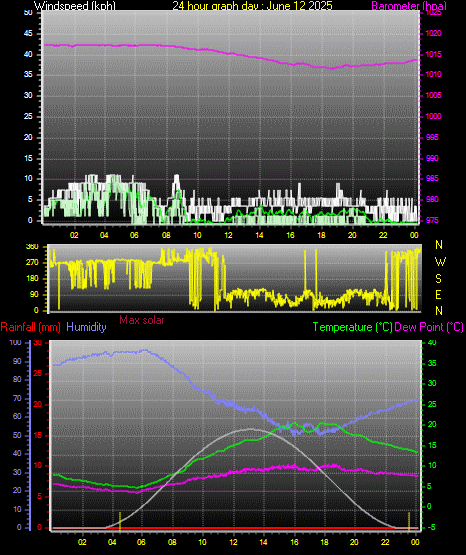Select the 50 humidity scale value

[x=17, y=435]
